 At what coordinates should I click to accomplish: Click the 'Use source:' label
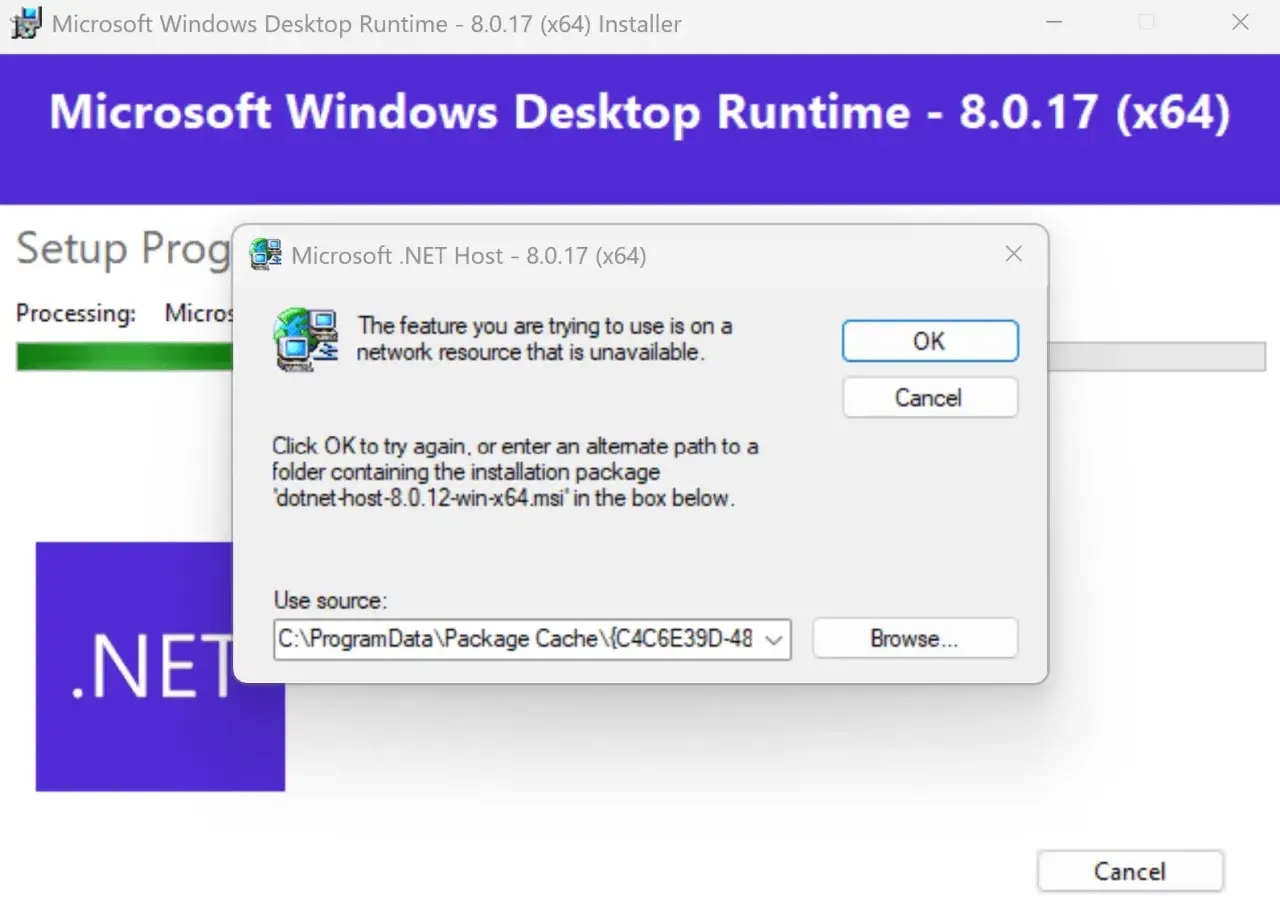point(330,601)
